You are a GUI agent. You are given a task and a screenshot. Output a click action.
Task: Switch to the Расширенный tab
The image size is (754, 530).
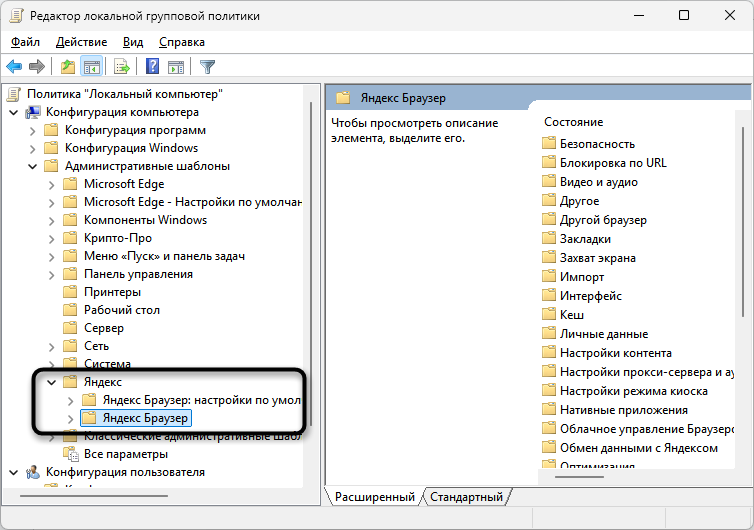click(x=375, y=496)
